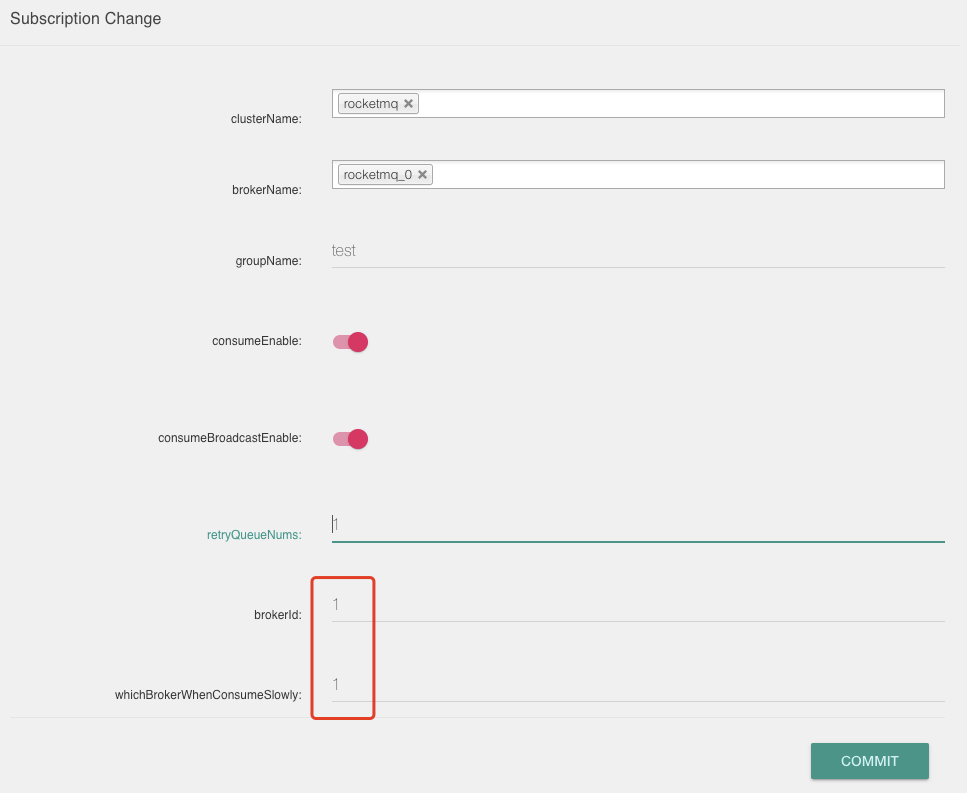Click the groupName field containing test
Image resolution: width=967 pixels, height=793 pixels.
638,251
